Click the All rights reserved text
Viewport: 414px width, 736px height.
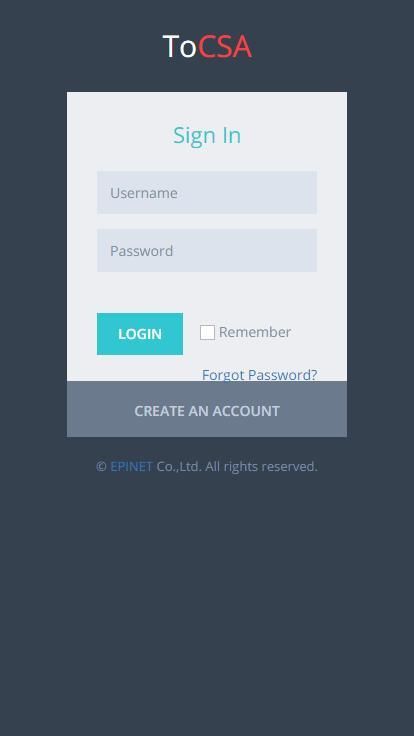(x=261, y=467)
